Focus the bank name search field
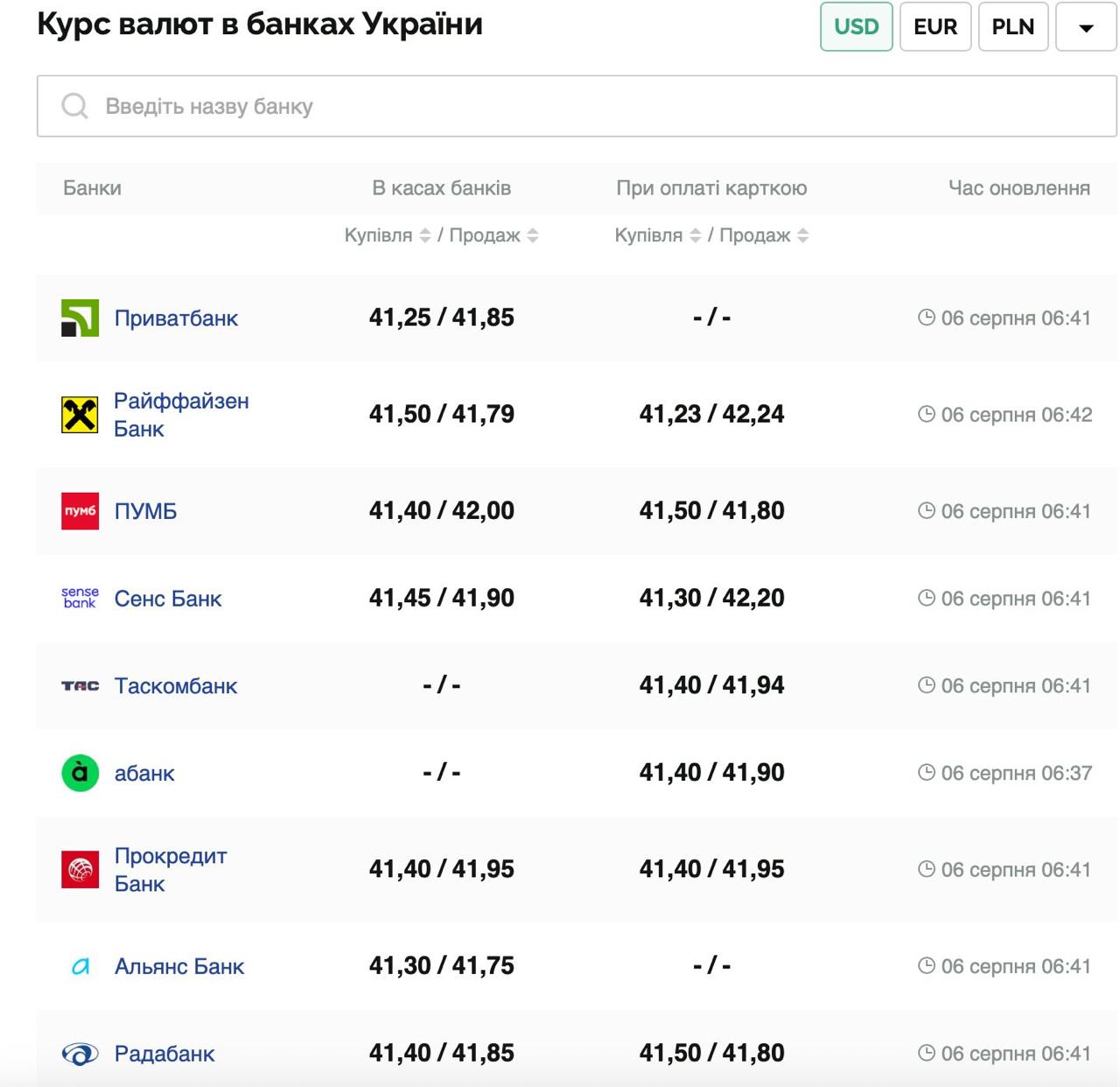1120x1087 pixels. click(577, 106)
